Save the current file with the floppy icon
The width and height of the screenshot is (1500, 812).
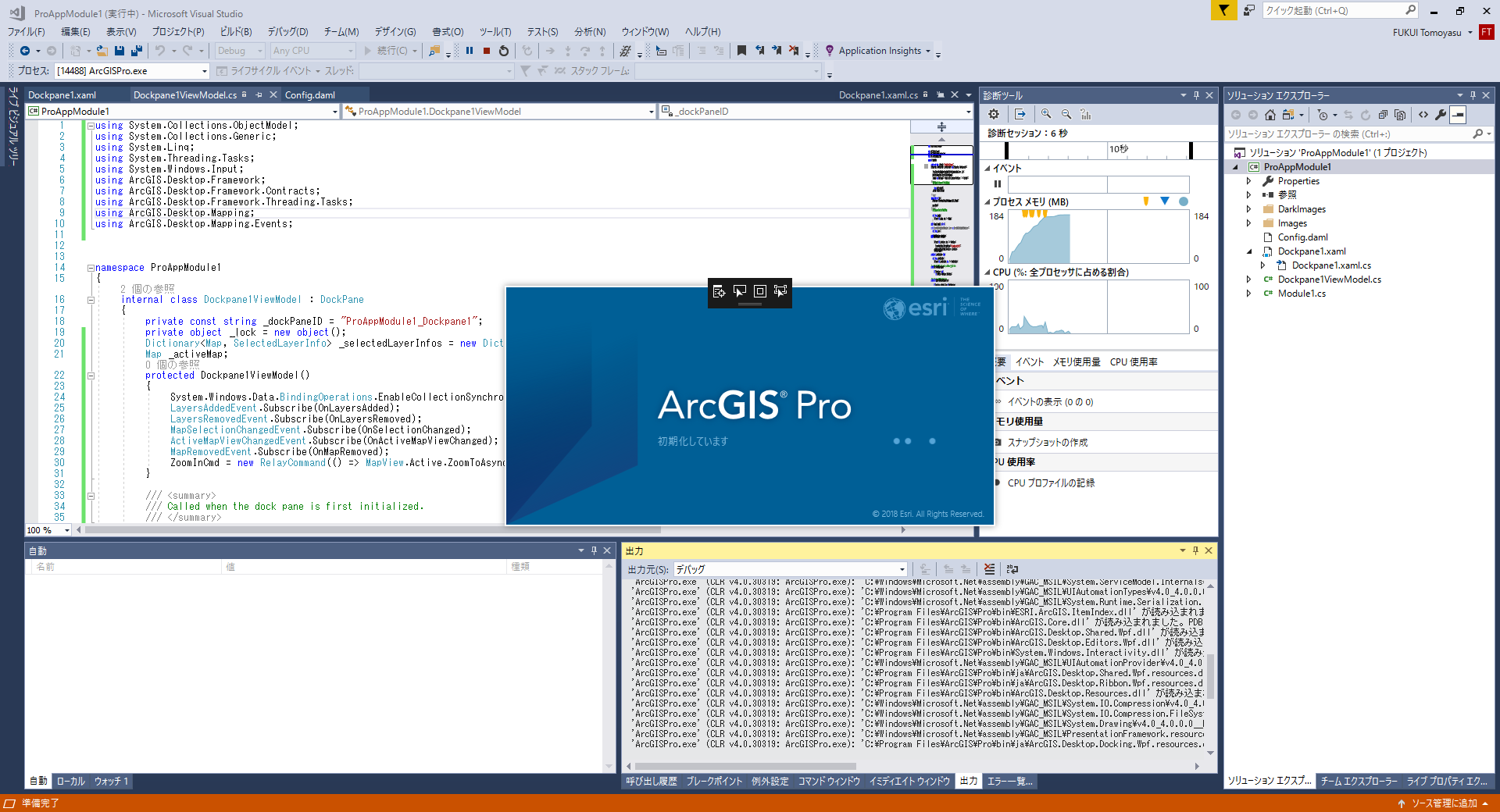click(x=120, y=51)
